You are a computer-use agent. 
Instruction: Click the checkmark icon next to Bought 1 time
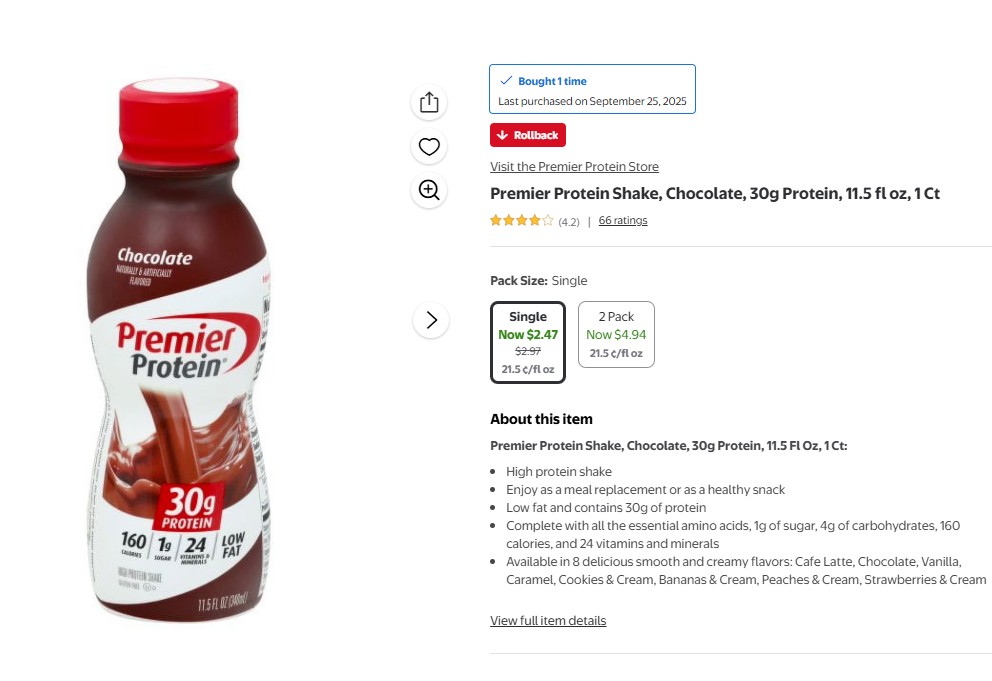tap(506, 81)
